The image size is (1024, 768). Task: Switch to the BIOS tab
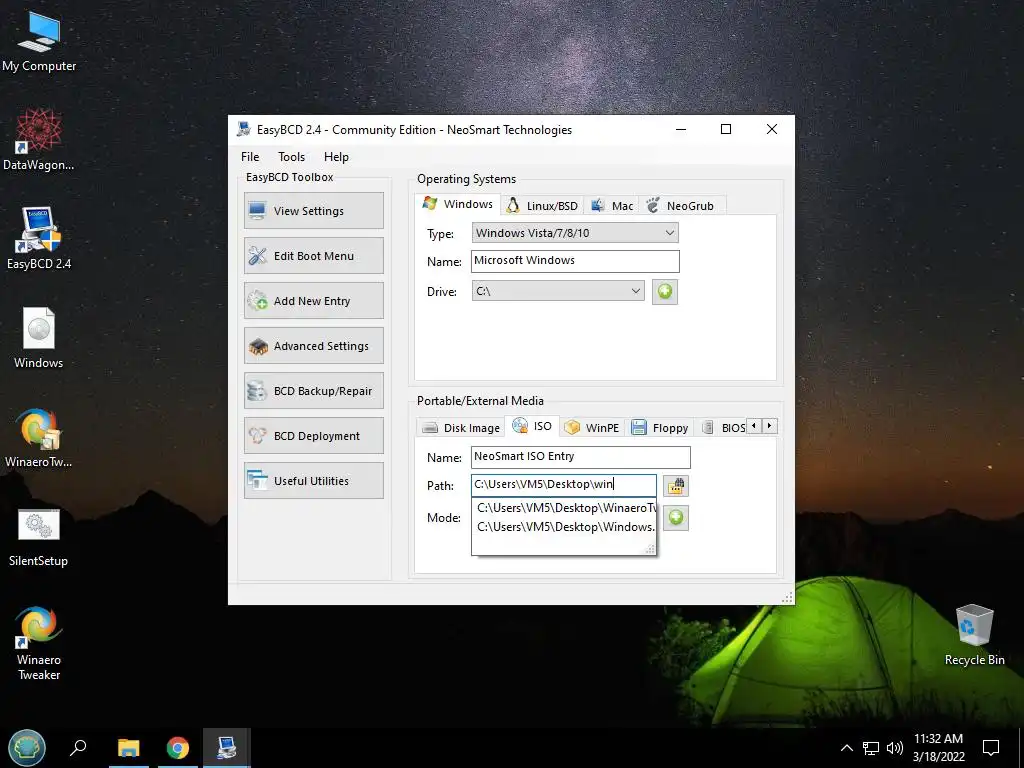point(723,428)
